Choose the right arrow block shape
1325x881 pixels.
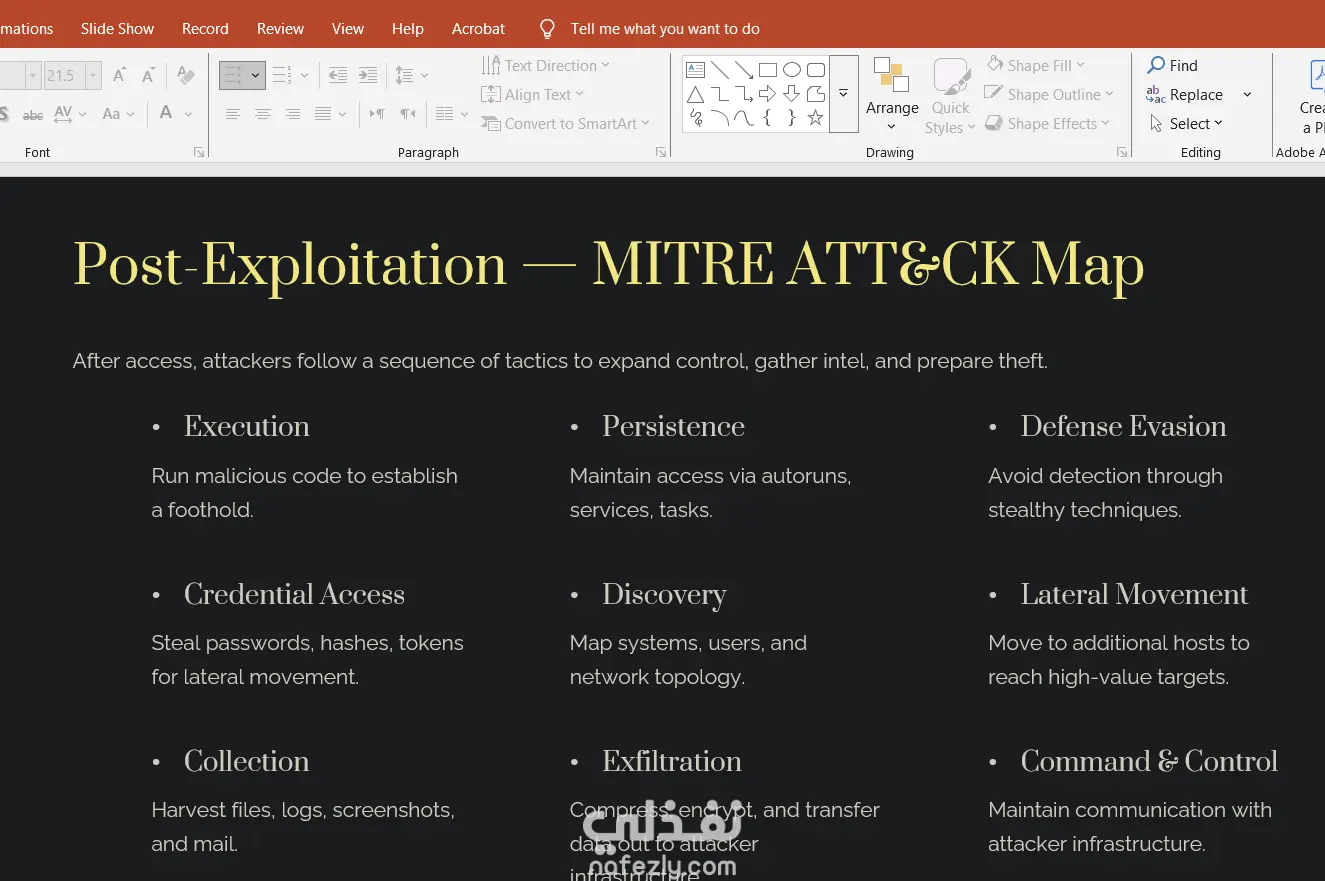[767, 94]
